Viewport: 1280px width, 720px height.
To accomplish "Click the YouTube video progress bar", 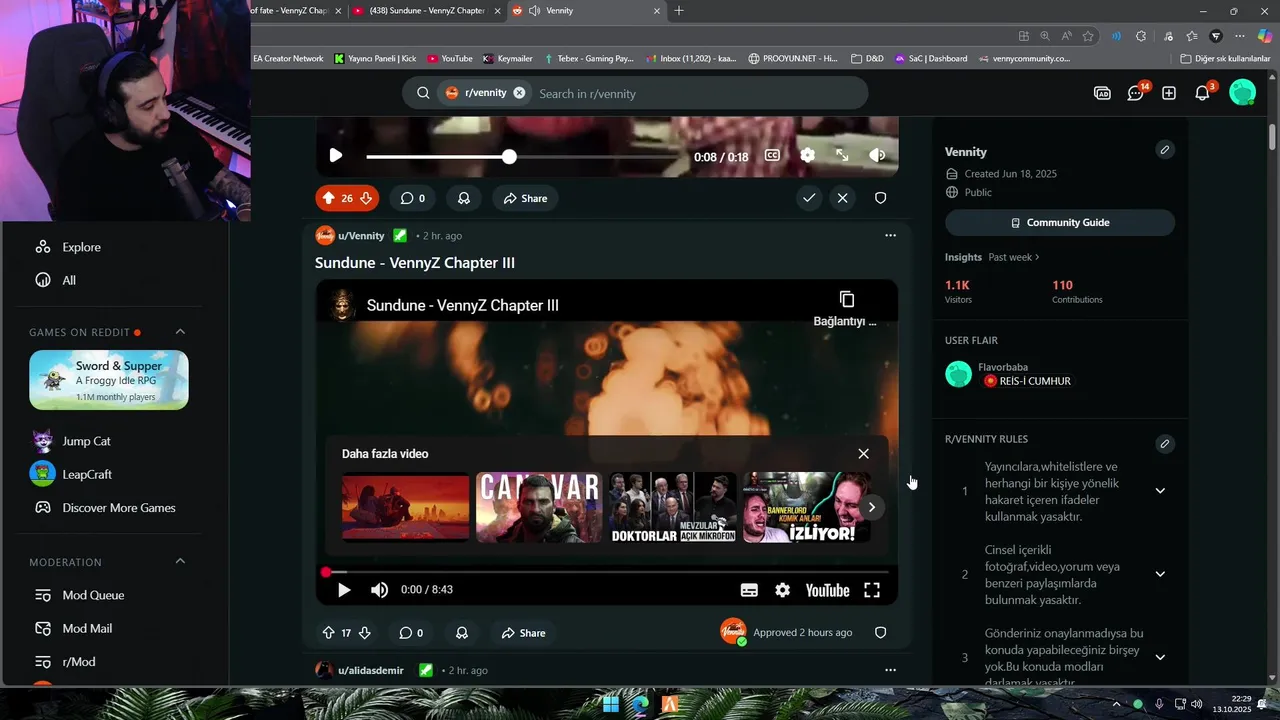I will click(606, 572).
